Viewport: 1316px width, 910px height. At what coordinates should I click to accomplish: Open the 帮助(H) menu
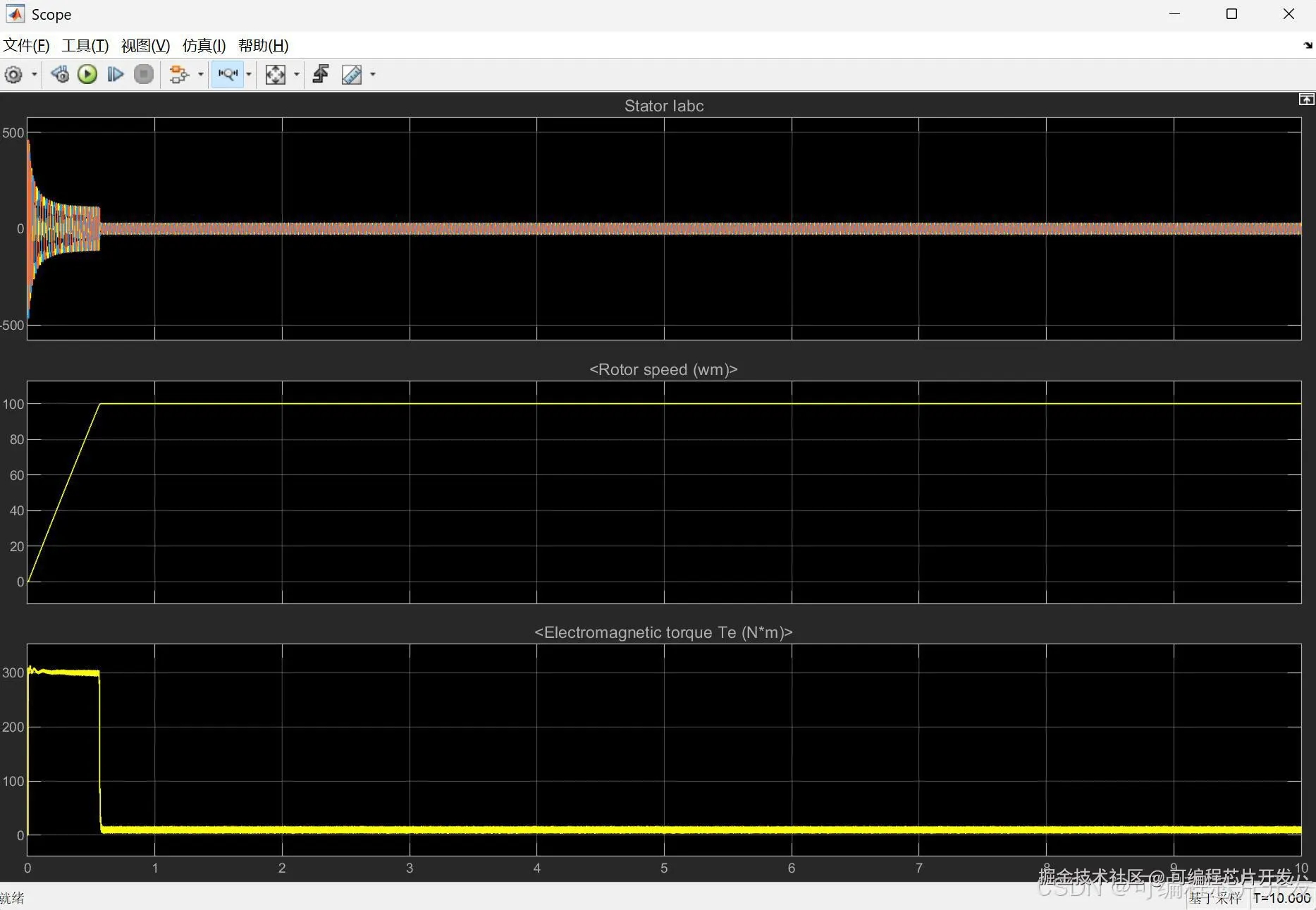click(x=263, y=46)
